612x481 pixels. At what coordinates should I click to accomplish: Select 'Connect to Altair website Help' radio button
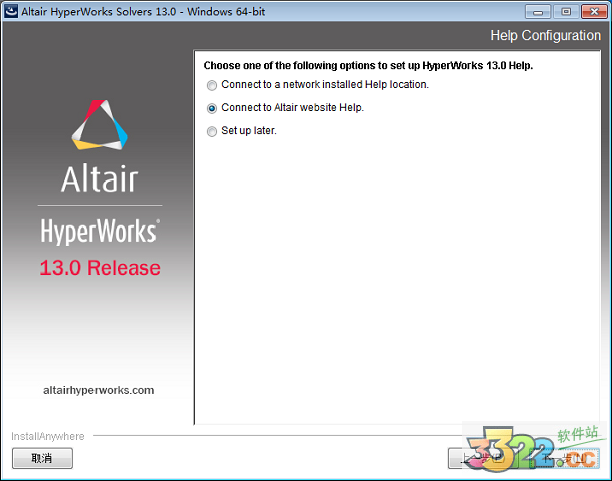(x=212, y=108)
